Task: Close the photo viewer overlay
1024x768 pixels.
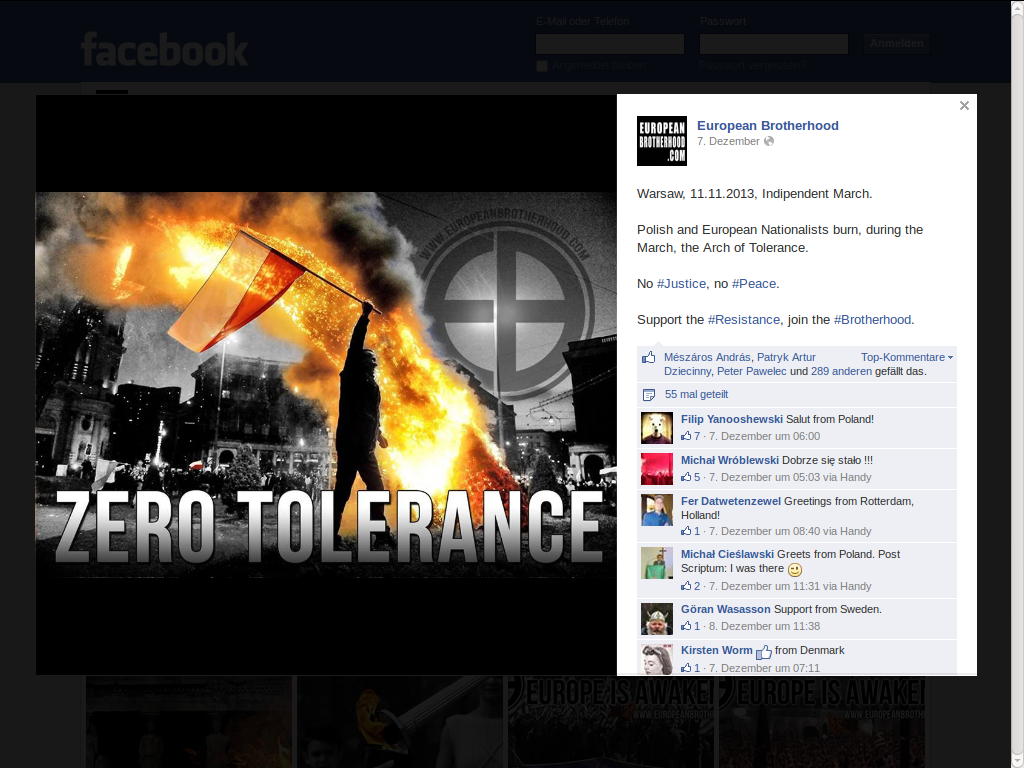Action: (x=964, y=106)
